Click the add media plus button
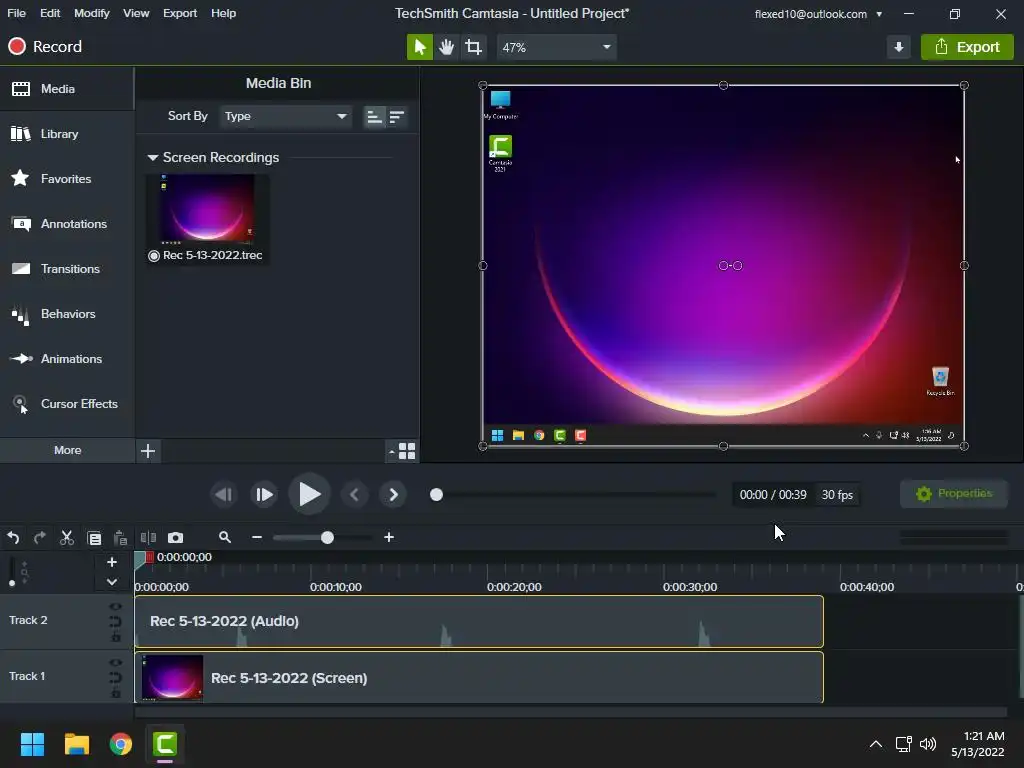This screenshot has width=1024, height=768. coord(148,451)
